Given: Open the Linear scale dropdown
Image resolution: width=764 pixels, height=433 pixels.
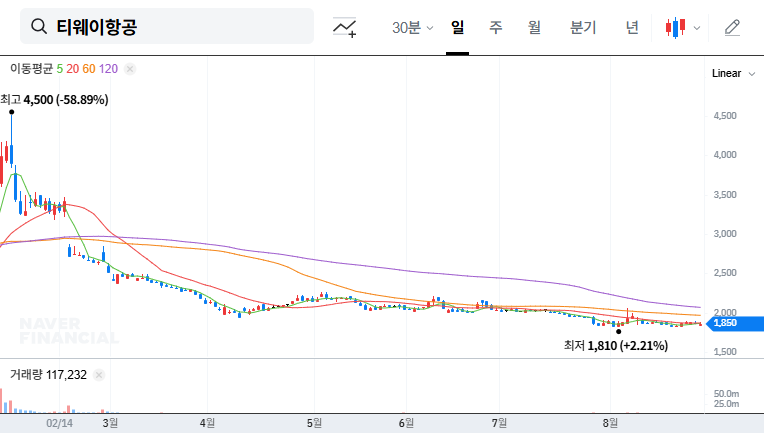Looking at the screenshot, I should coord(733,74).
